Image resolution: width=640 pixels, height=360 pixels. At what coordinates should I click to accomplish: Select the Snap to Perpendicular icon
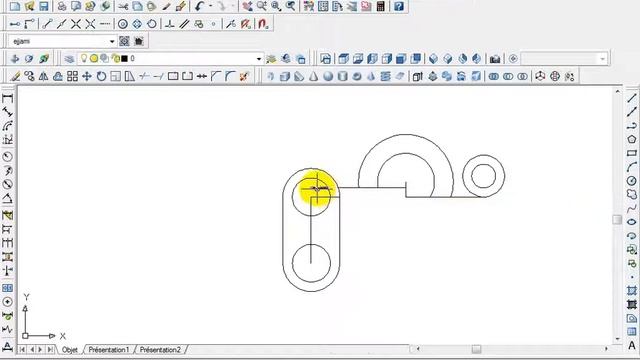pos(169,24)
